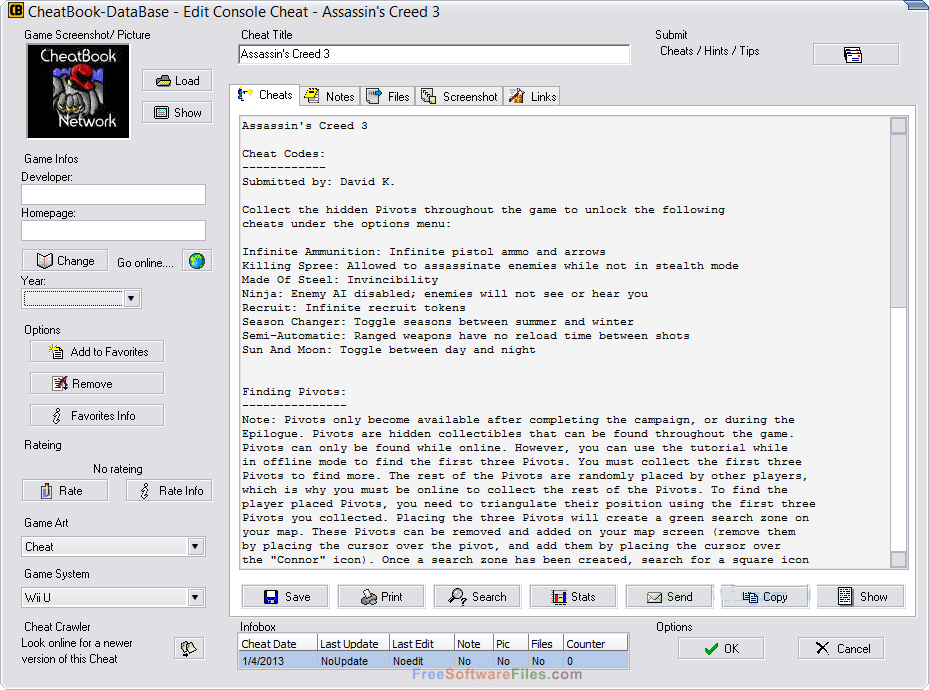
Task: Click the Change button in Game Infos
Action: pos(65,261)
